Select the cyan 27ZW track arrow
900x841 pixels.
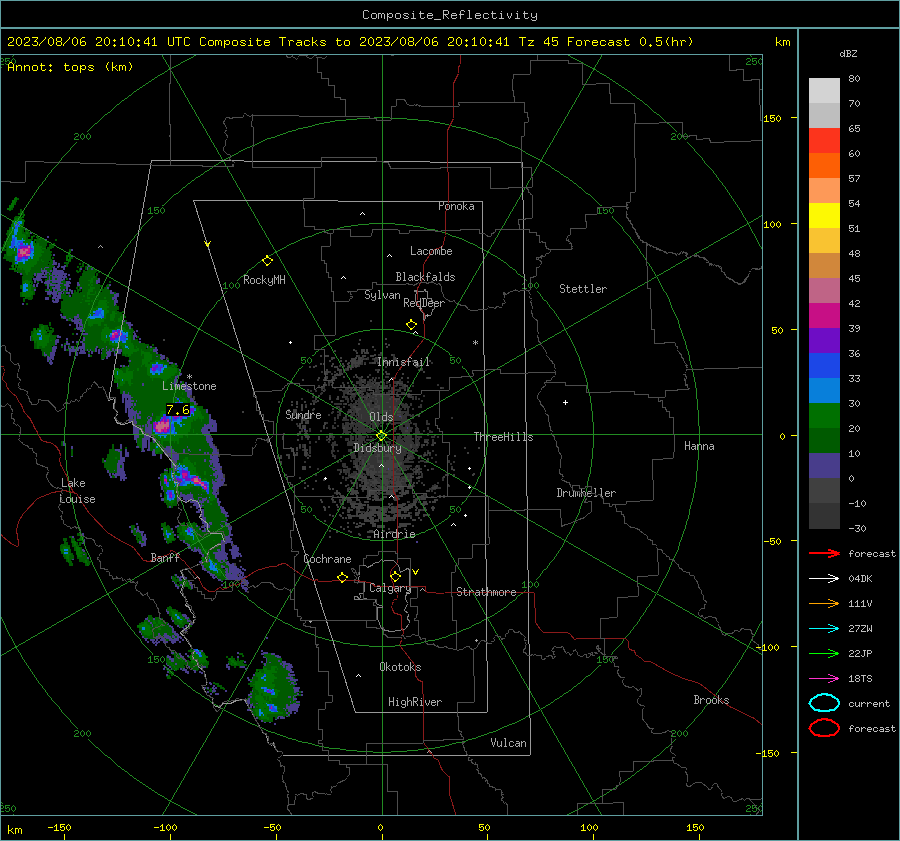coord(824,629)
